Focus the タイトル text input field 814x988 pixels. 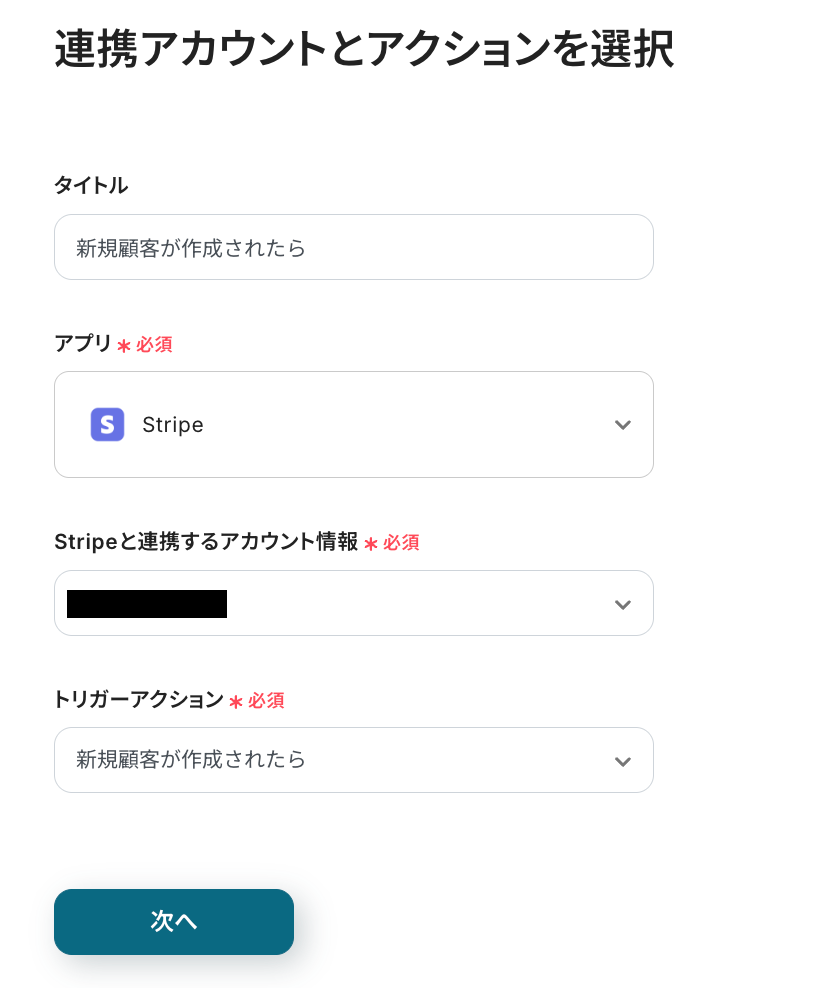354,247
